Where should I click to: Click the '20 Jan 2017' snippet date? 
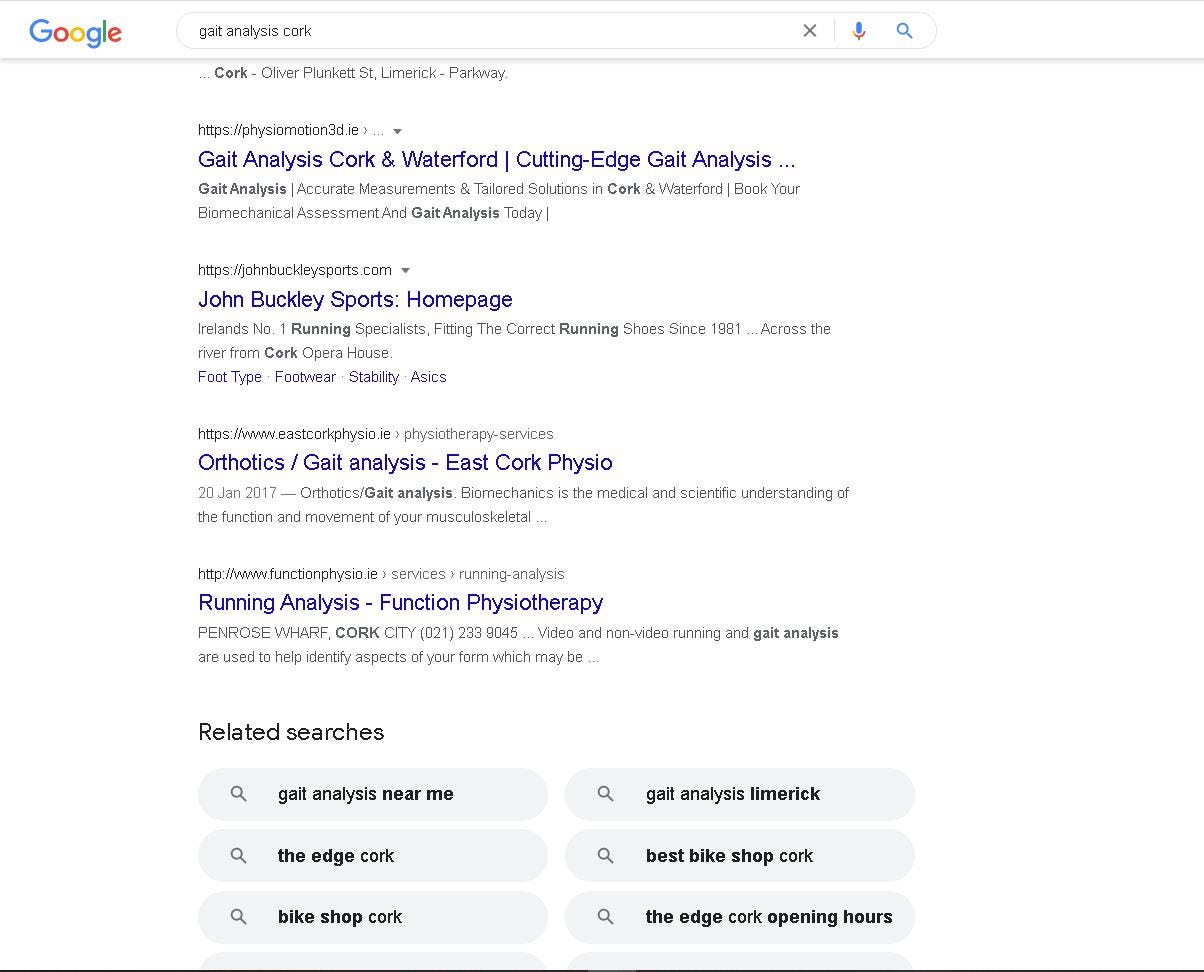237,493
